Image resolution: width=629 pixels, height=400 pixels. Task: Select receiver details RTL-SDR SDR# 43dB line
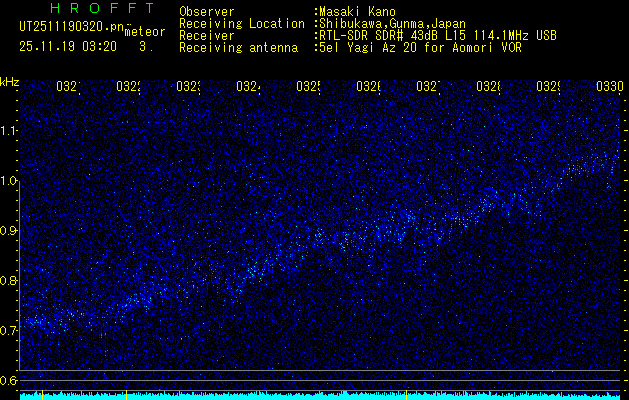click(436, 36)
